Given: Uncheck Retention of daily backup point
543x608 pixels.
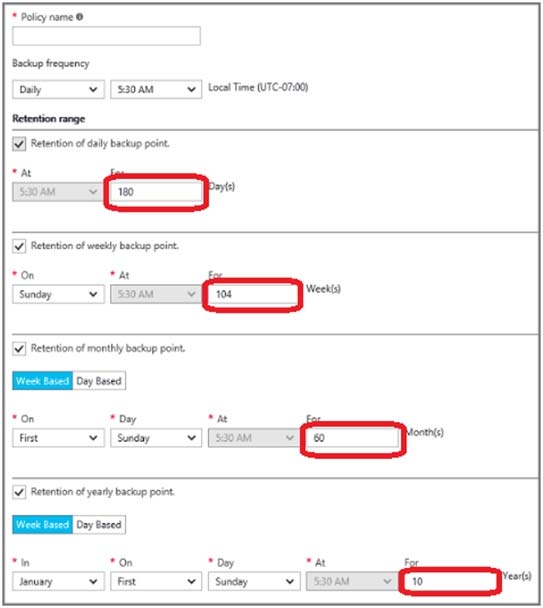Looking at the screenshot, I should click(19, 143).
